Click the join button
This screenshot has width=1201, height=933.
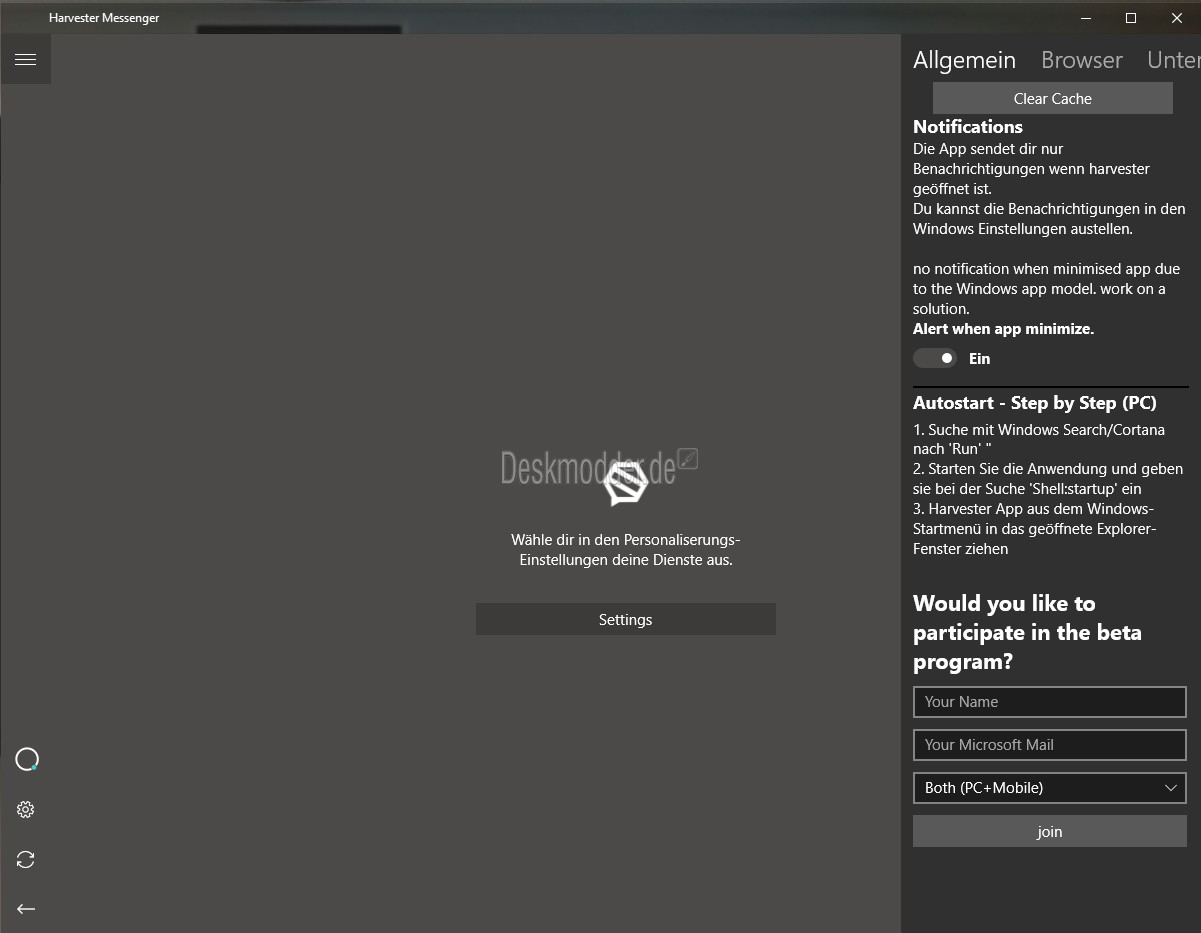(x=1050, y=831)
